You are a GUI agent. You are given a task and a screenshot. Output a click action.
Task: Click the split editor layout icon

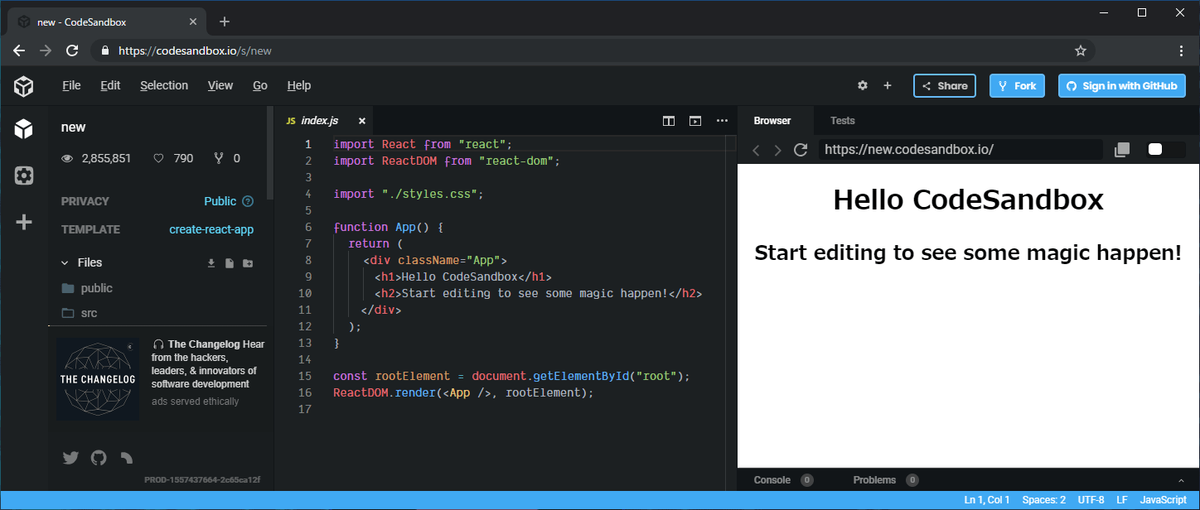(x=669, y=121)
